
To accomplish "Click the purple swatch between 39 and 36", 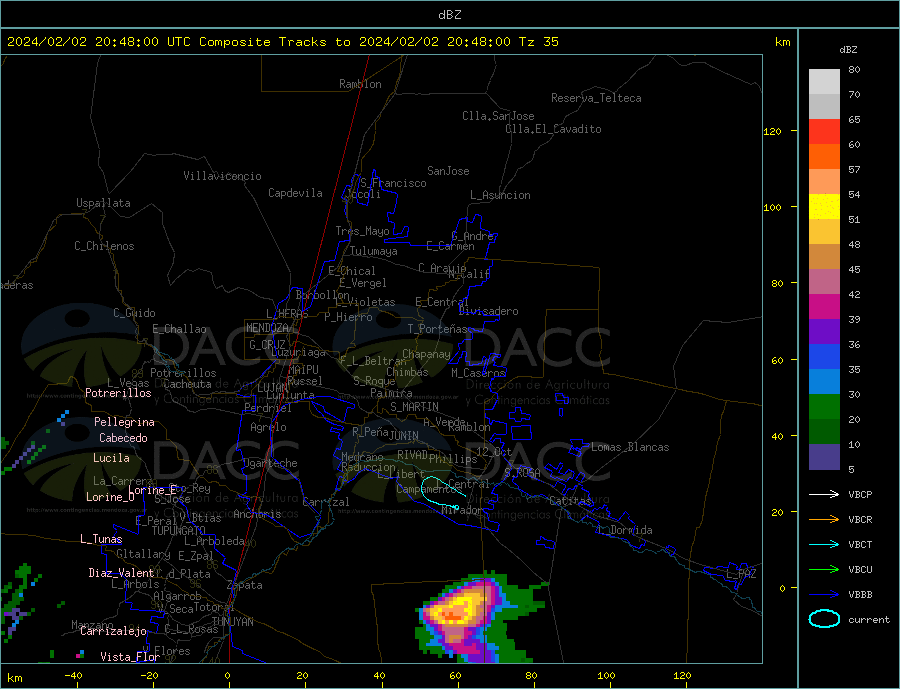I will 824,332.
